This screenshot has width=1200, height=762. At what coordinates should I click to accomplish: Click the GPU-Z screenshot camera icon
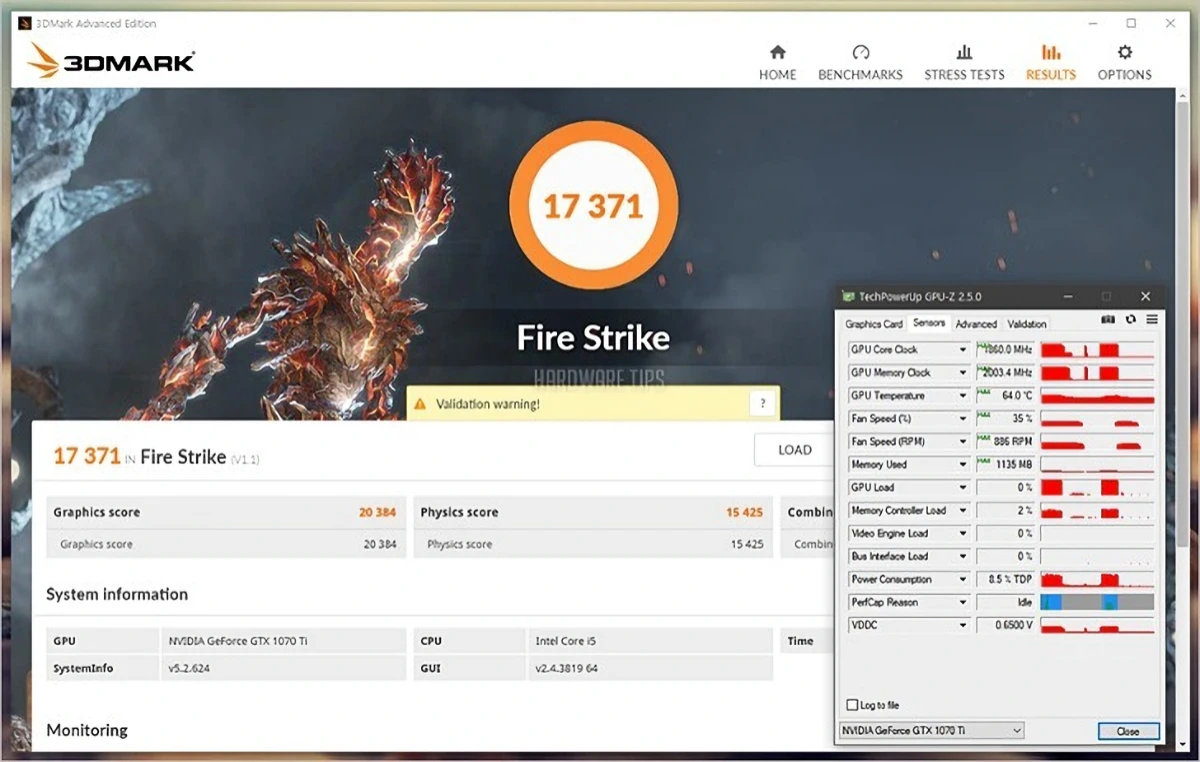tap(1108, 320)
